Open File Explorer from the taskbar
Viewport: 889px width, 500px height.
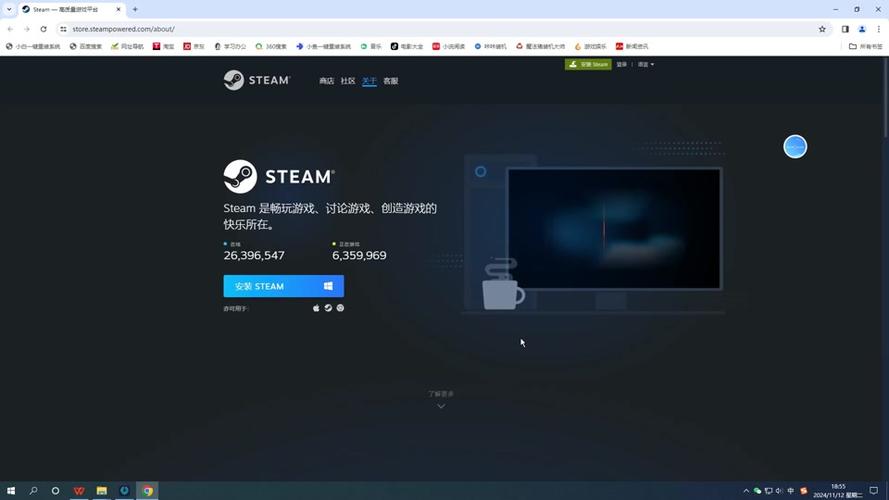tap(101, 491)
